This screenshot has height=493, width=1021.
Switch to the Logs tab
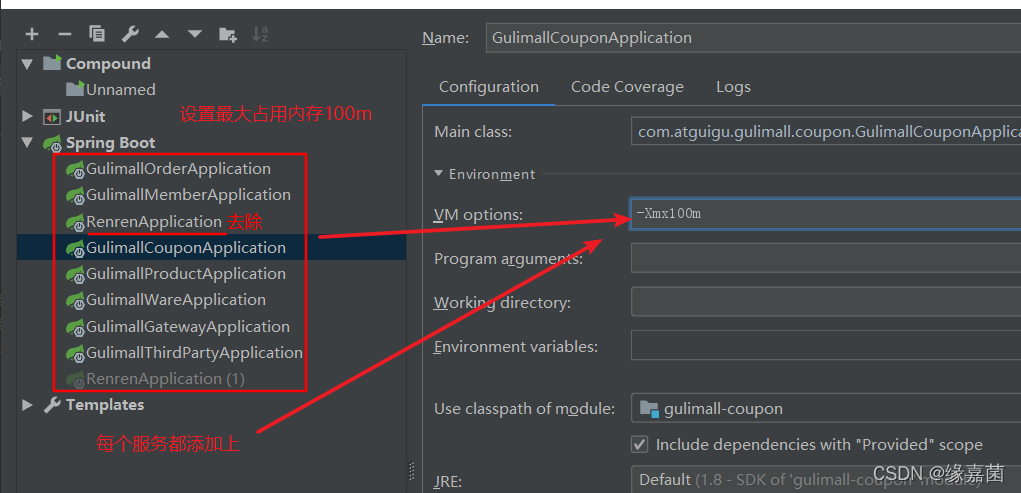733,87
